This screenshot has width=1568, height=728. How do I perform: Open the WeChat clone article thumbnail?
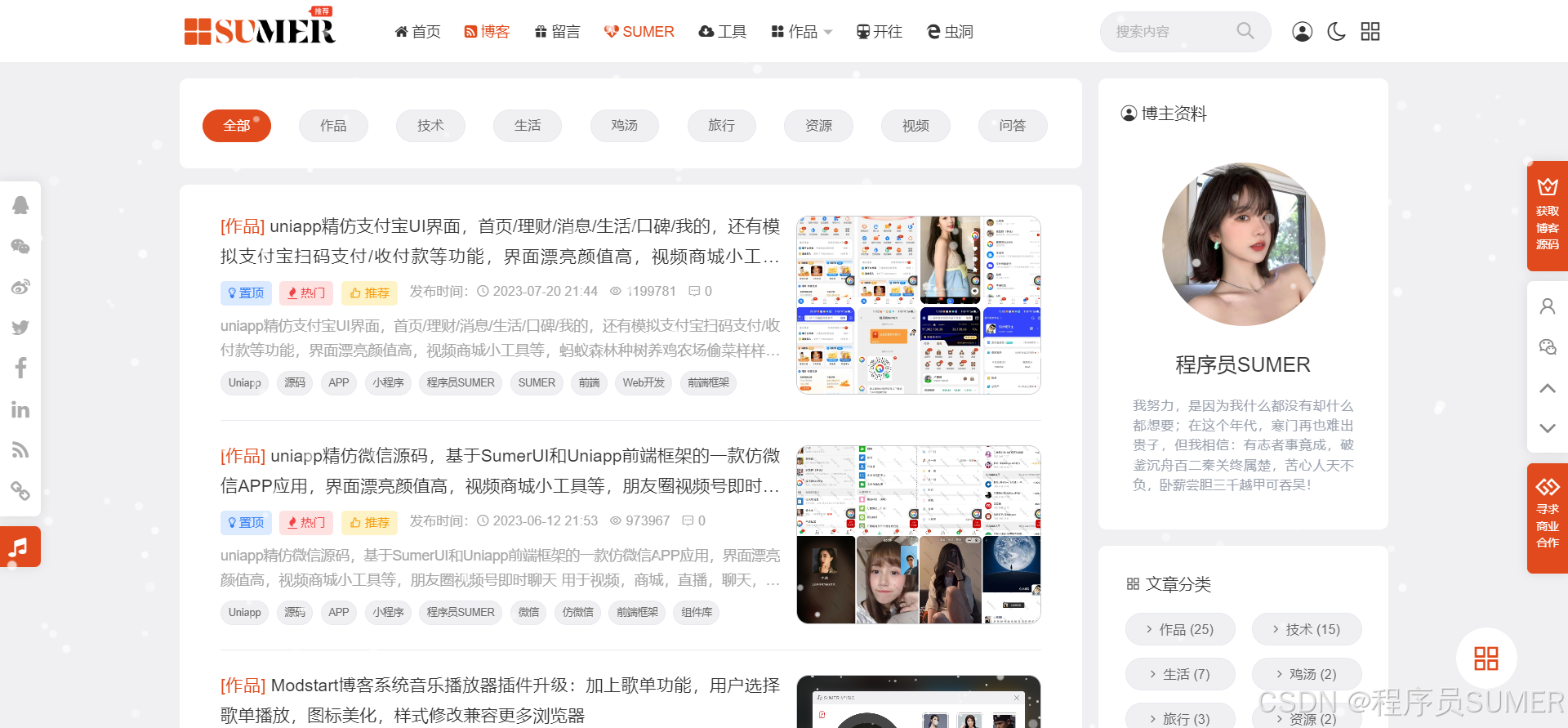[919, 534]
